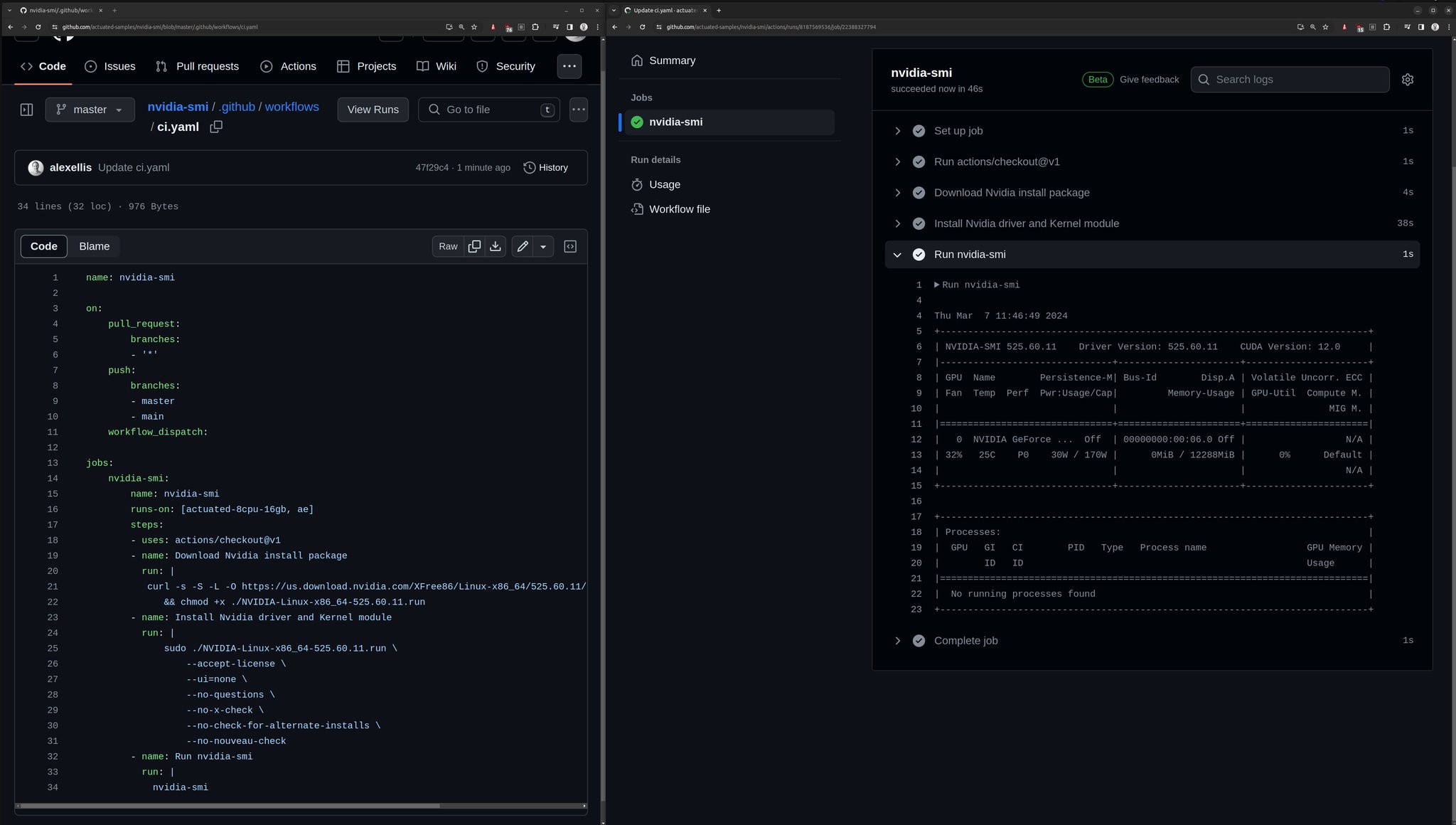Select the Code tab in editor
The height and width of the screenshot is (825, 1456).
43,245
